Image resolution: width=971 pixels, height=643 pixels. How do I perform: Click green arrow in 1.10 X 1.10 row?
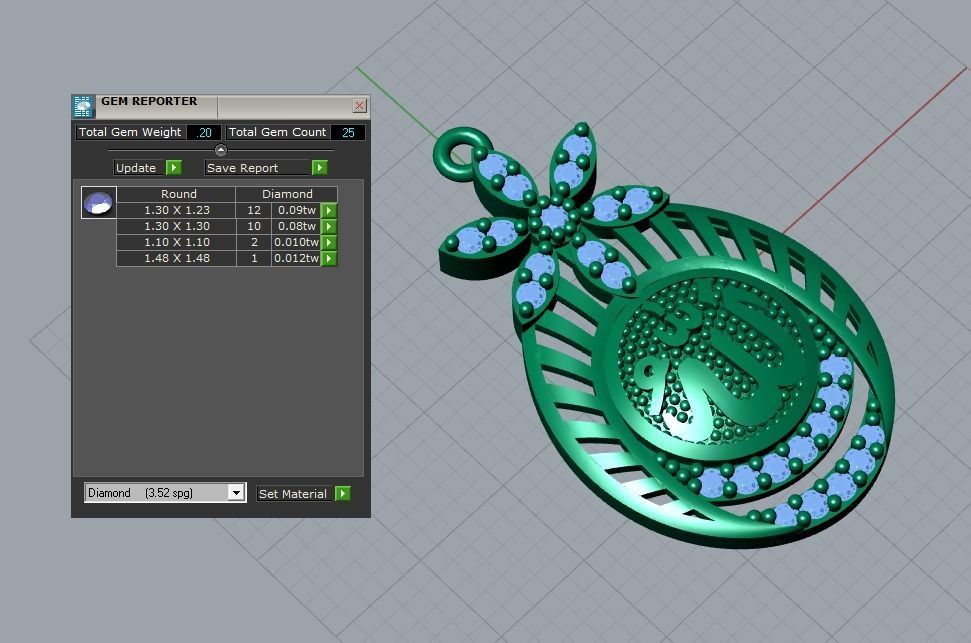click(x=329, y=243)
